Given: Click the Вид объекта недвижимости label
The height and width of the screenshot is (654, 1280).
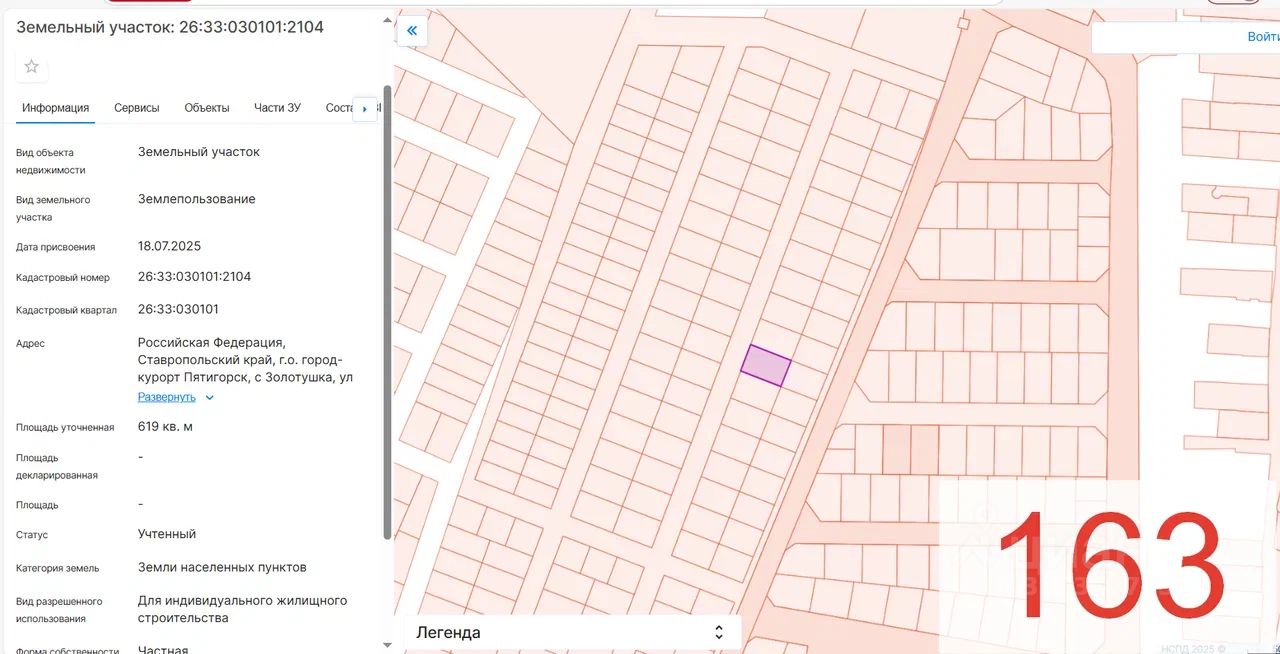Looking at the screenshot, I should [51, 161].
